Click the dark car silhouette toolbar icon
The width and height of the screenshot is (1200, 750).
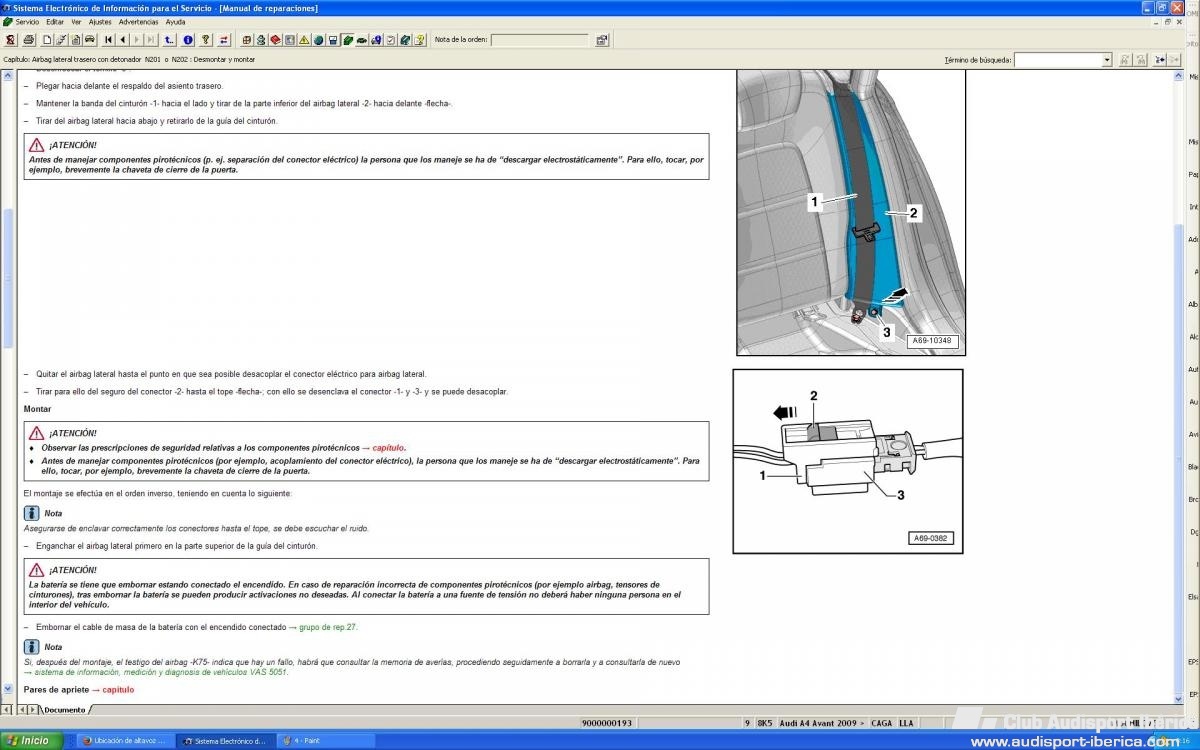click(362, 40)
